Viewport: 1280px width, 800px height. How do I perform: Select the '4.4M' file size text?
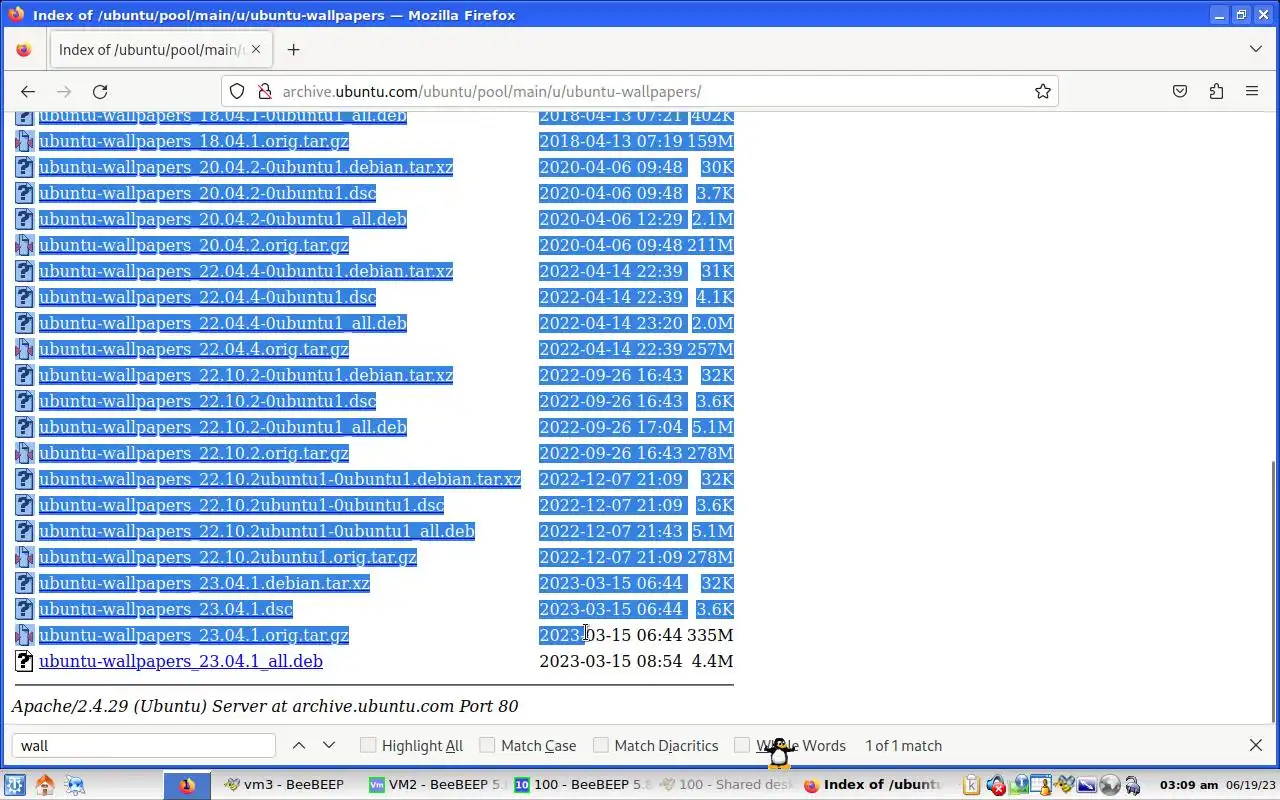pyautogui.click(x=712, y=661)
